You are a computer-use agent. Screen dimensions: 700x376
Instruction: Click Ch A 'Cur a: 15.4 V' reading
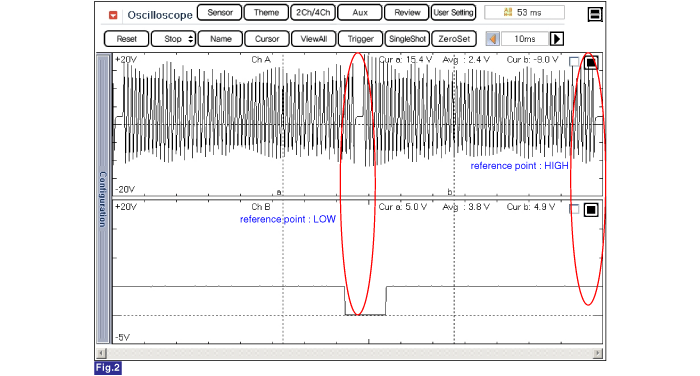(x=405, y=59)
